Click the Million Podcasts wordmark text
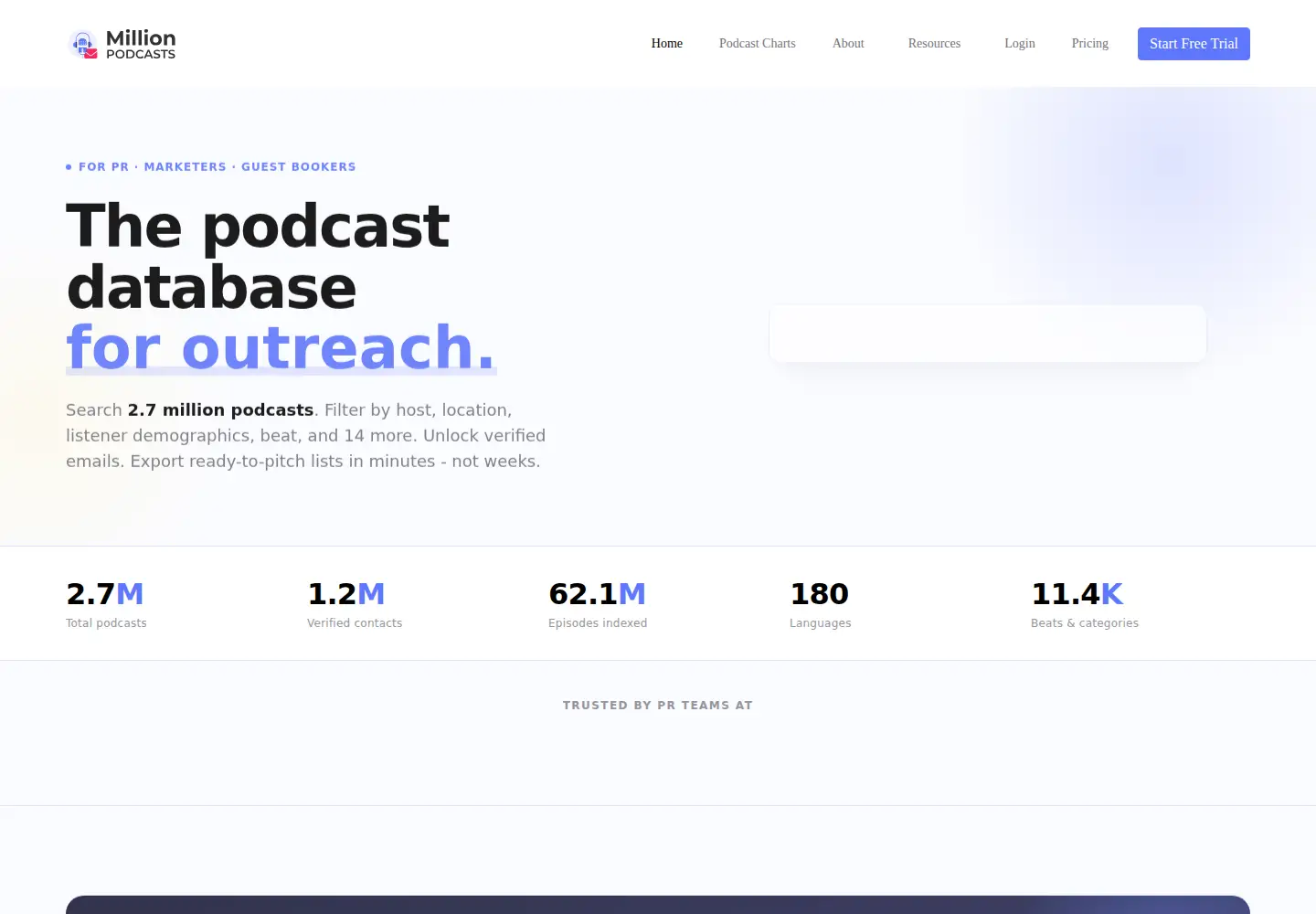This screenshot has height=914, width=1316. pyautogui.click(x=141, y=44)
